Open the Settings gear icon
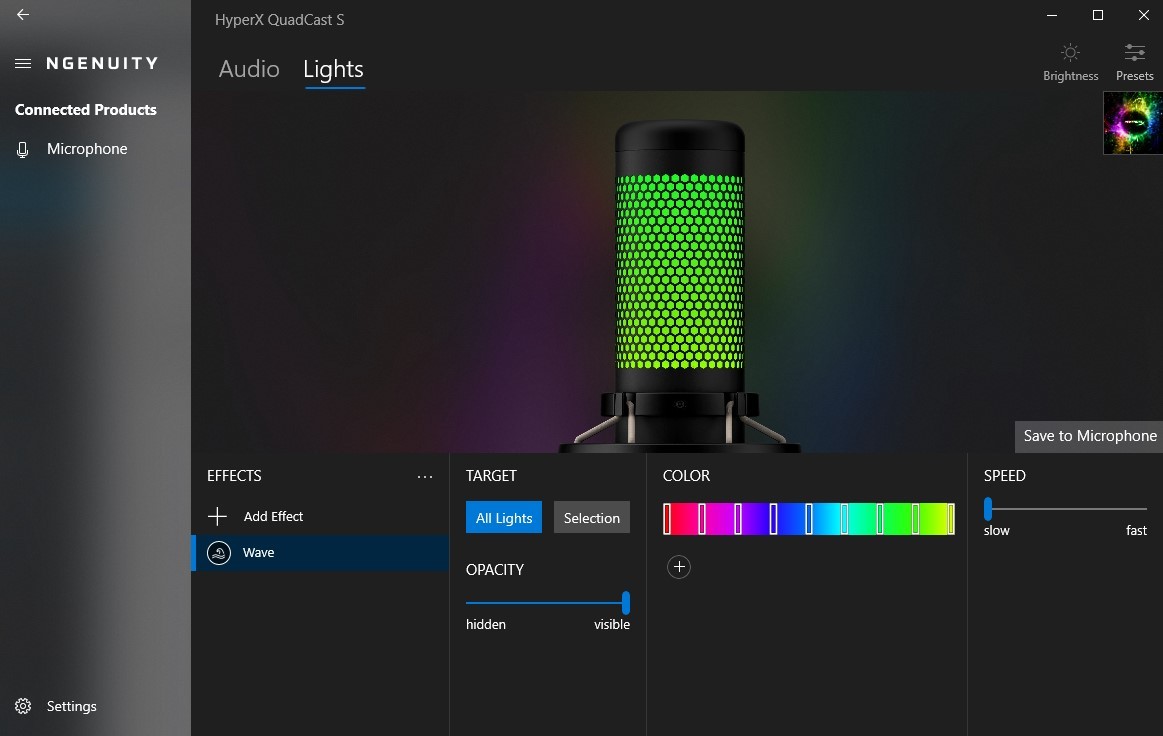Viewport: 1163px width, 736px height. [23, 706]
